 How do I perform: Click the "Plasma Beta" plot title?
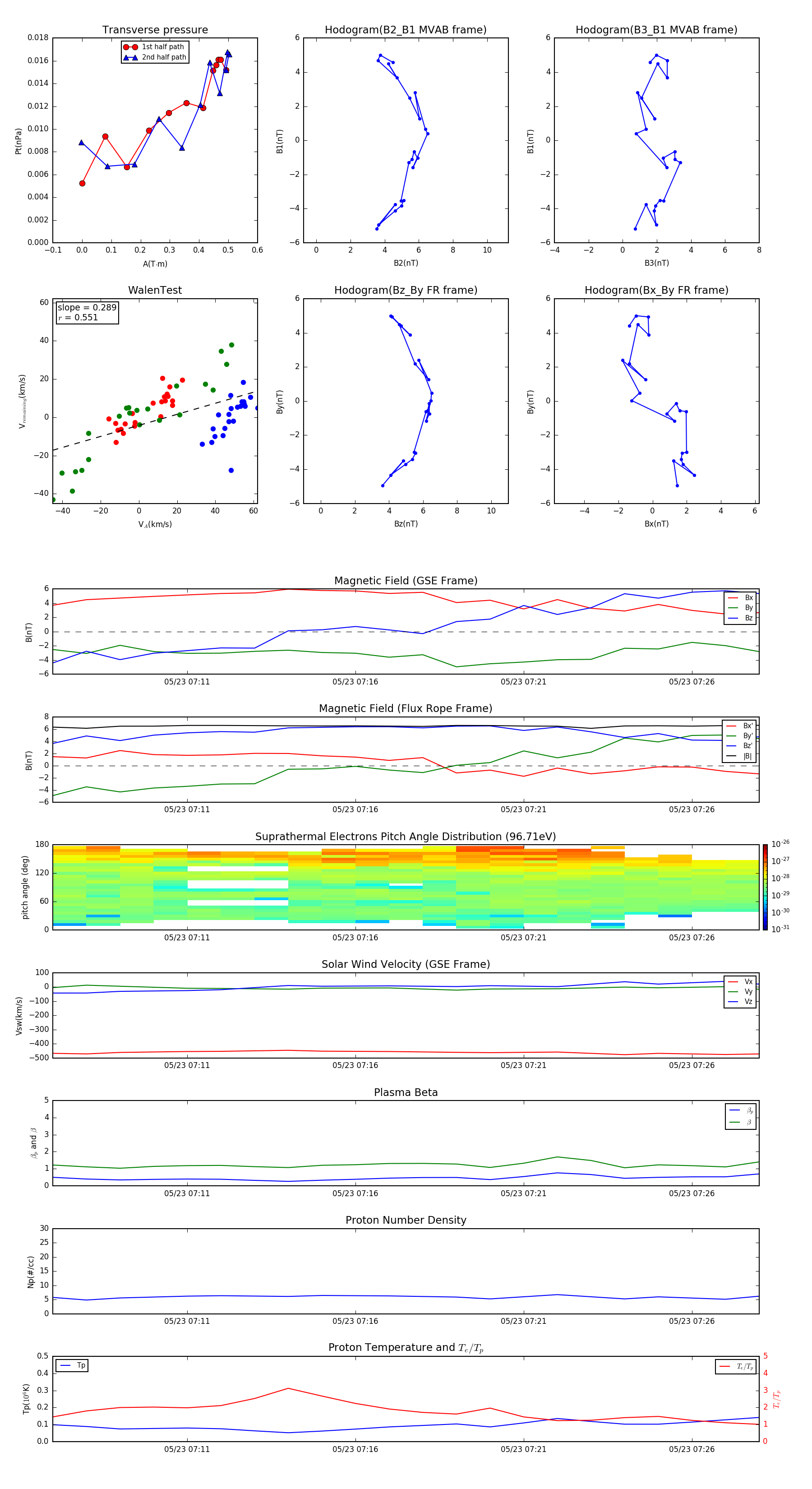point(406,1092)
